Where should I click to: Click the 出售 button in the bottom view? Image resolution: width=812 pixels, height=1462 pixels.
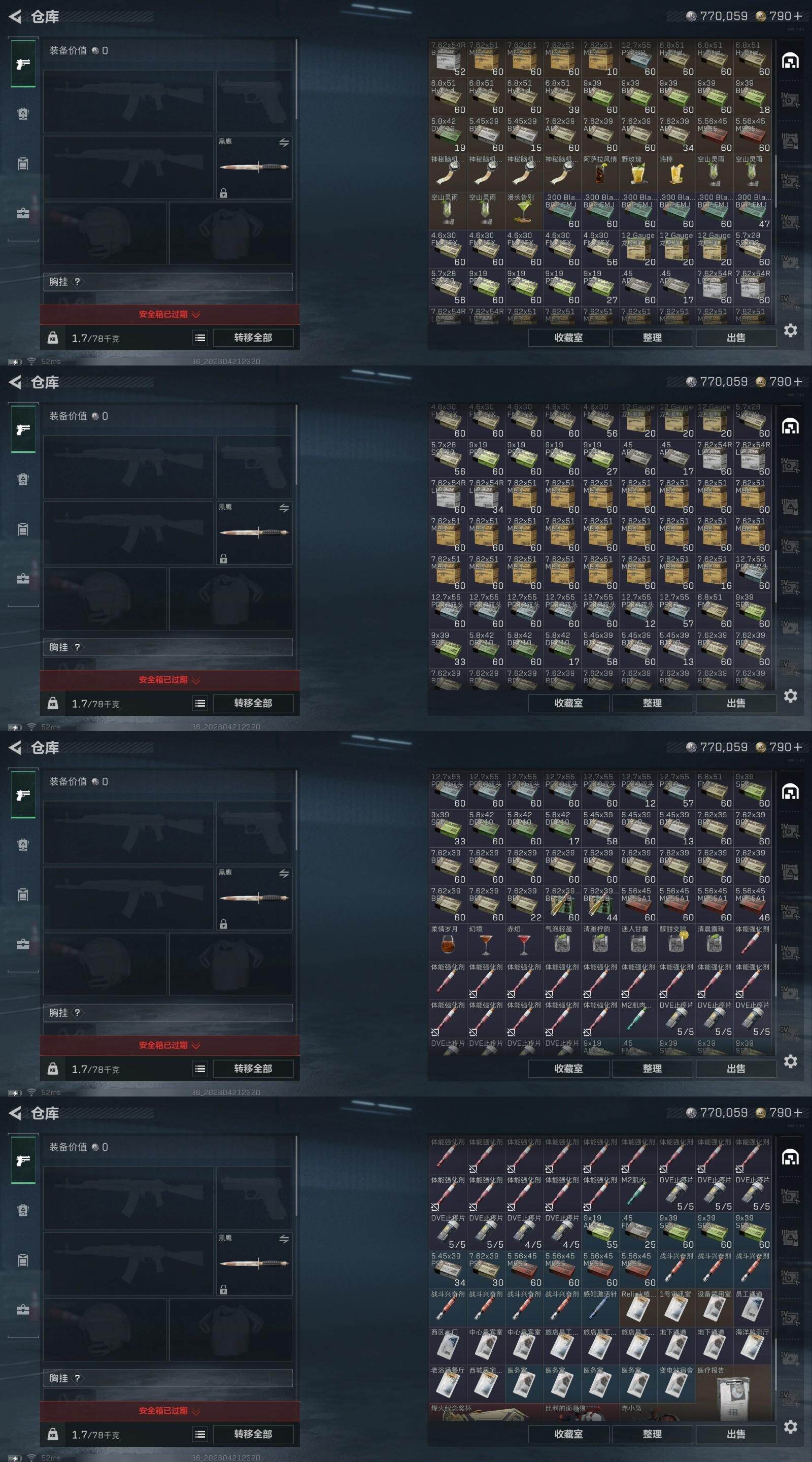pos(736,1434)
